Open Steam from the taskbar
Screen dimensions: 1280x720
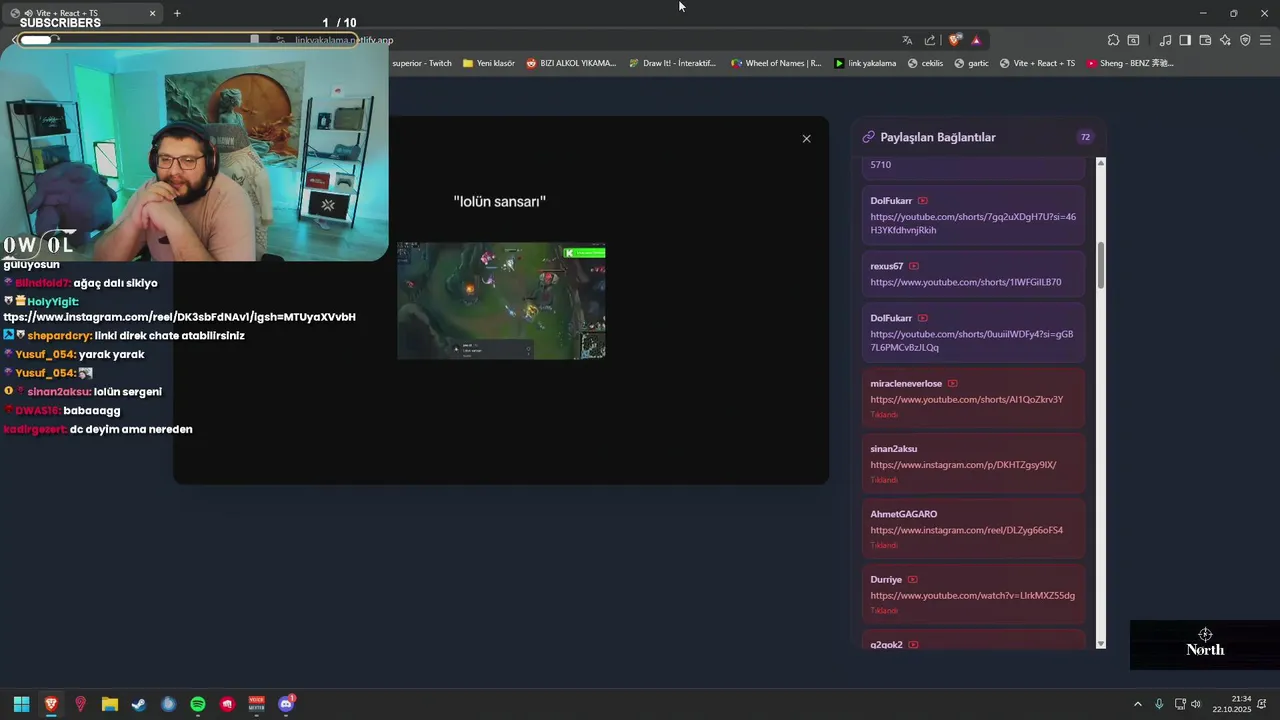coord(139,704)
